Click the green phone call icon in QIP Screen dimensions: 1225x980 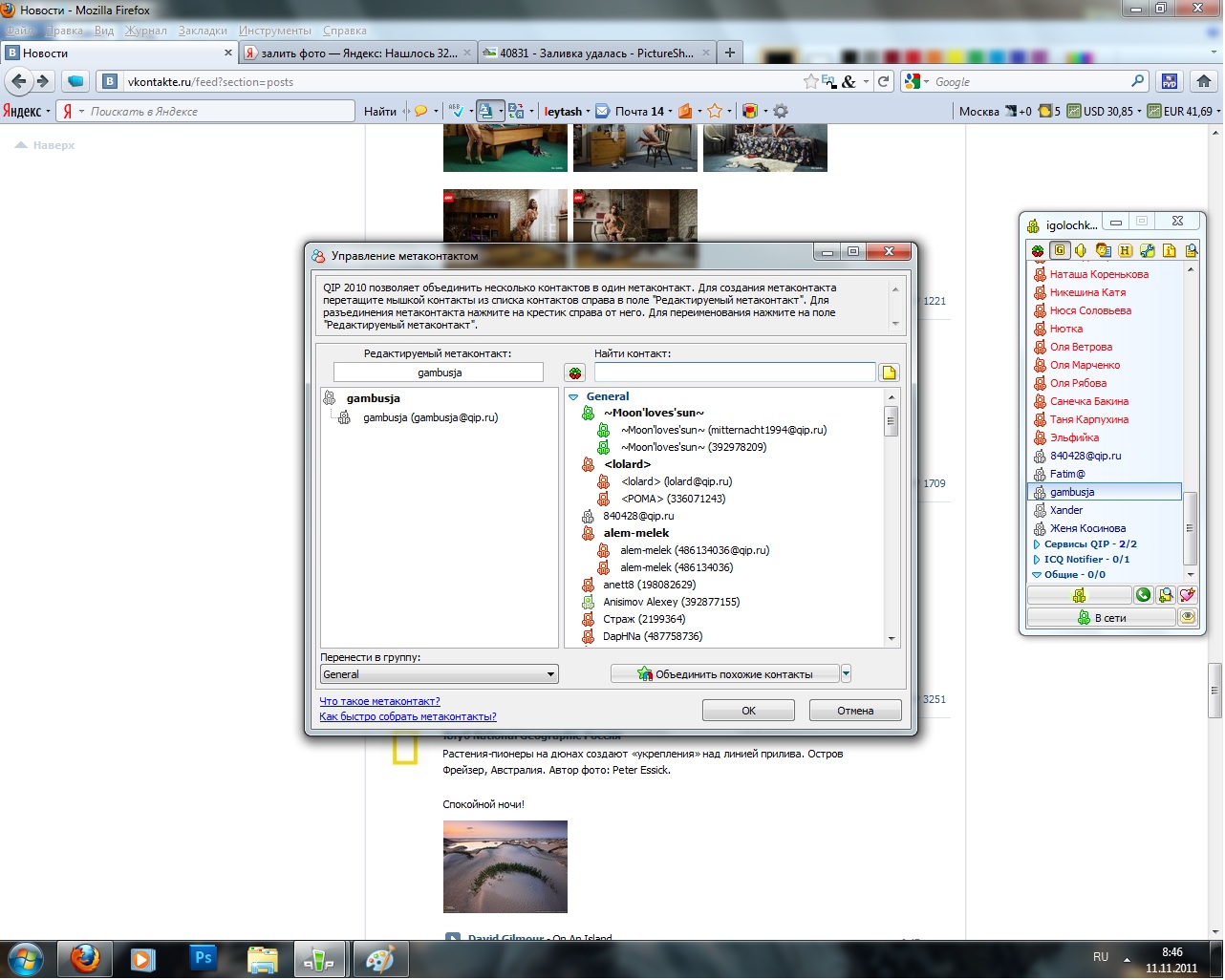click(x=1143, y=595)
